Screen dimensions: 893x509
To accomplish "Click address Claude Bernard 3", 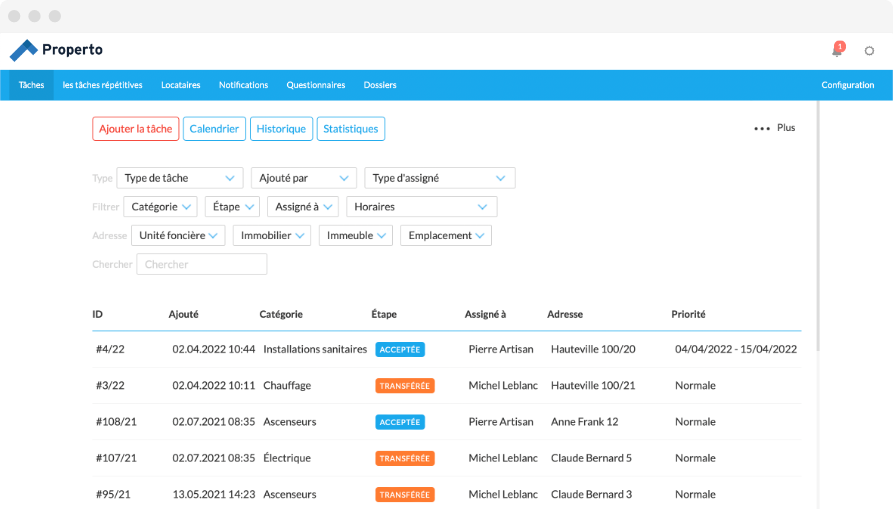I will pos(591,494).
